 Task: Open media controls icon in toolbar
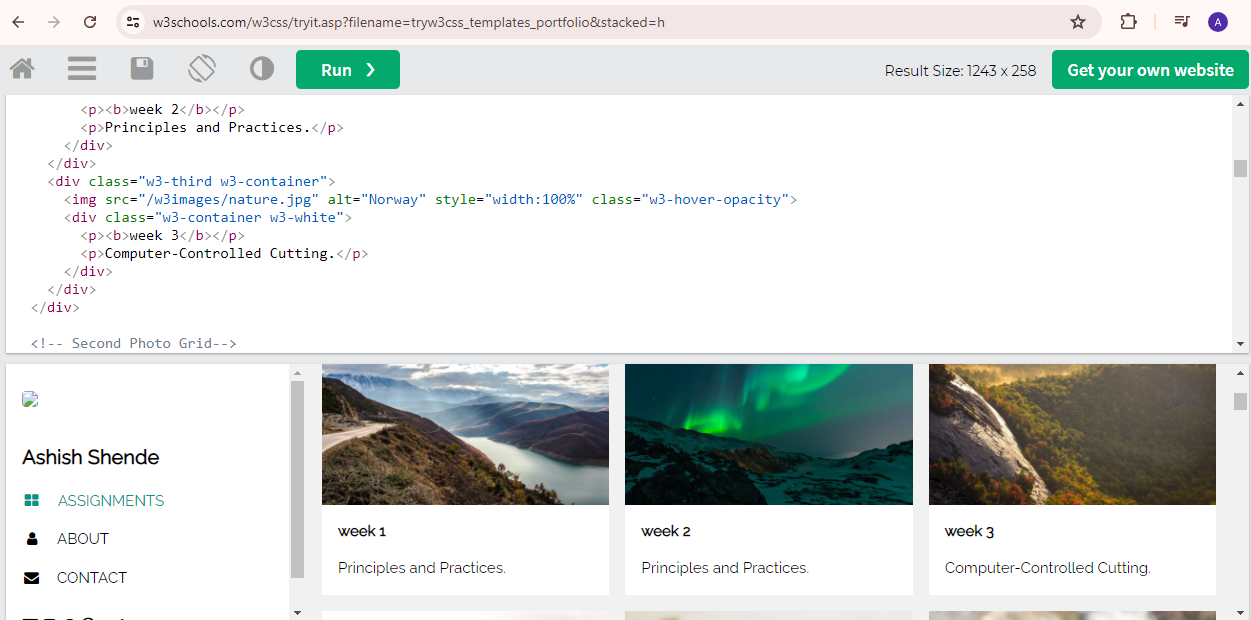pyautogui.click(x=1182, y=22)
